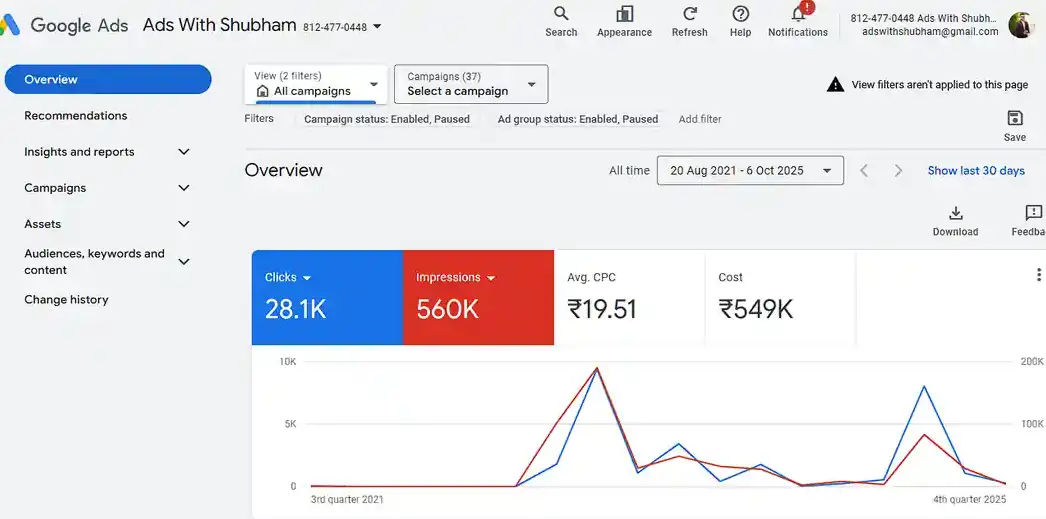Click the '3rd quarter 2021' axis label

347,499
